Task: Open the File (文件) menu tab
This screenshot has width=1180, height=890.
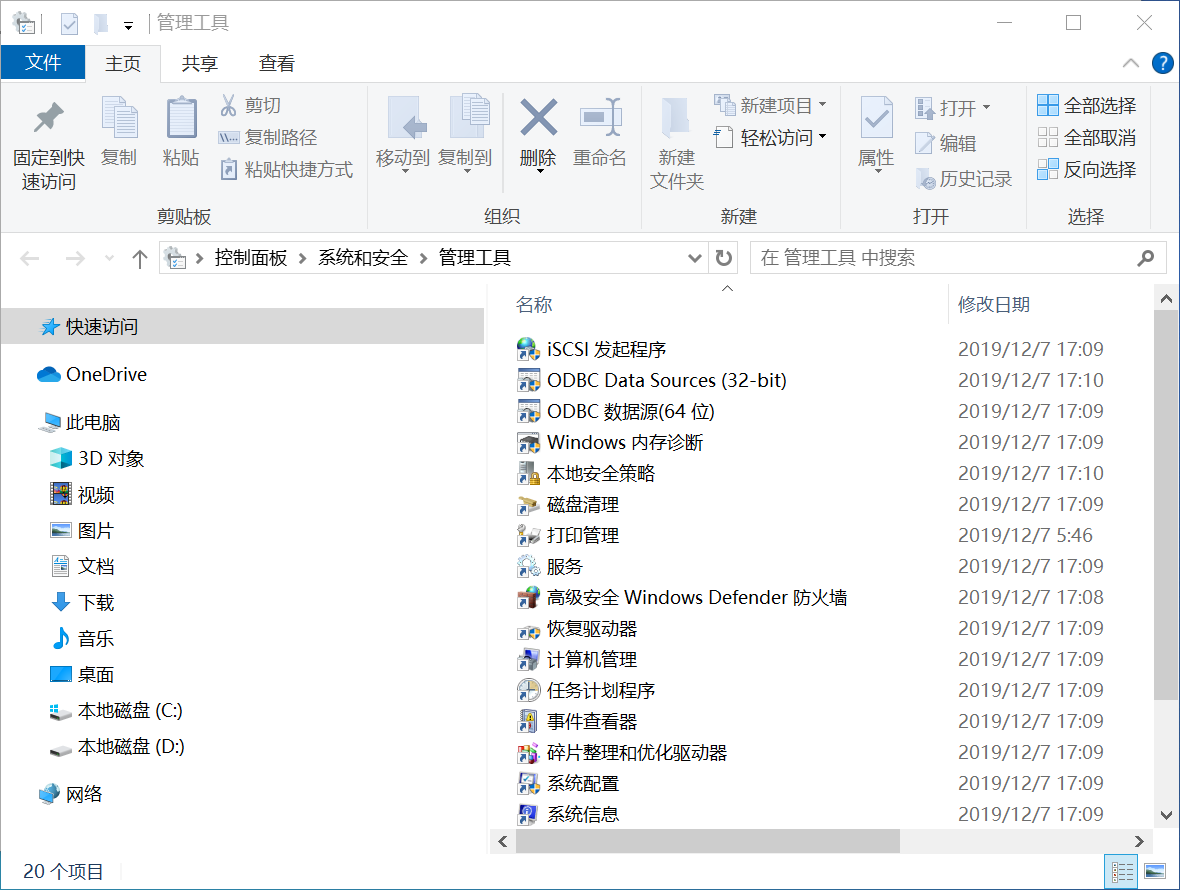Action: tap(43, 63)
